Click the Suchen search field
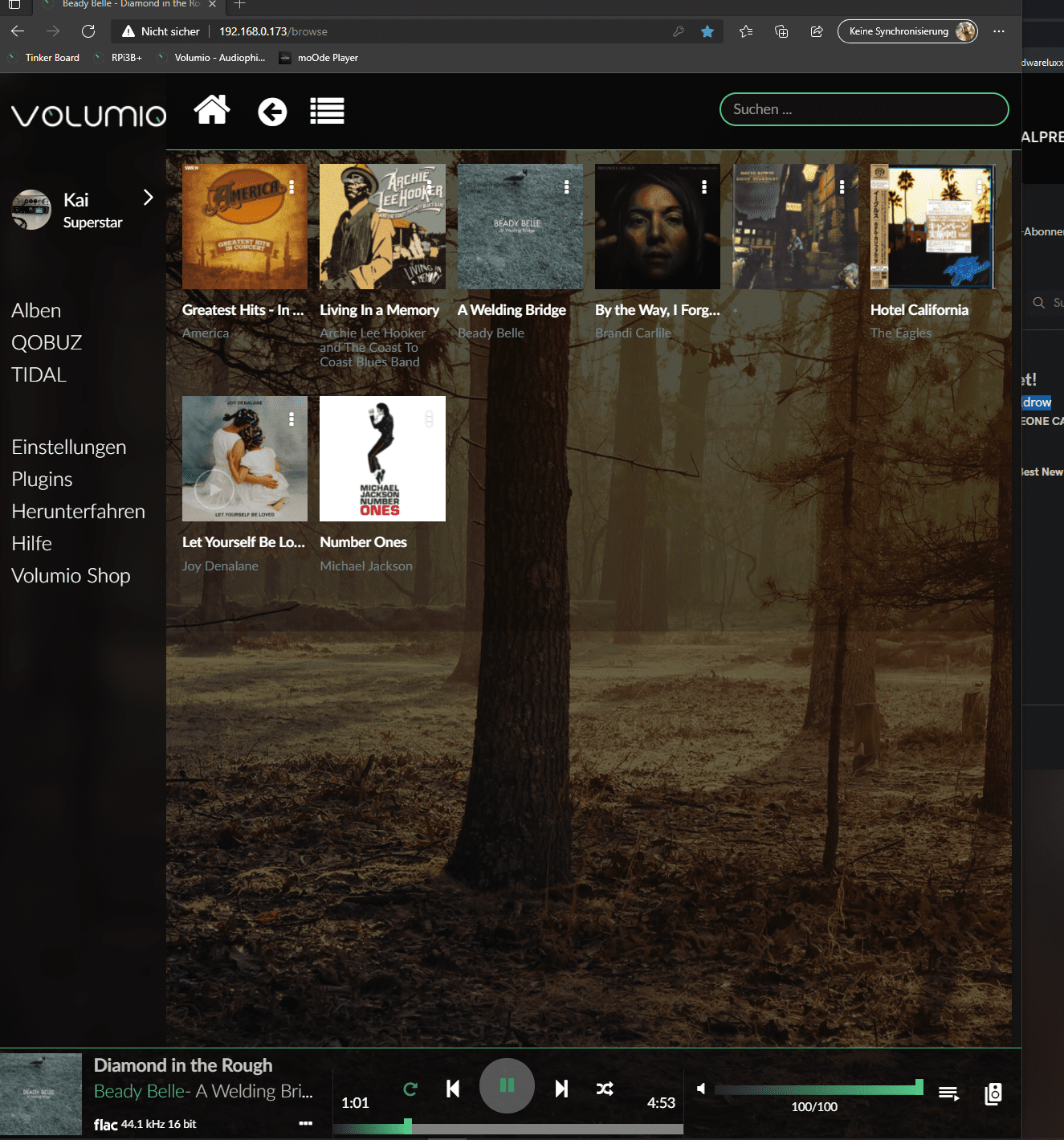1064x1140 pixels. [864, 109]
